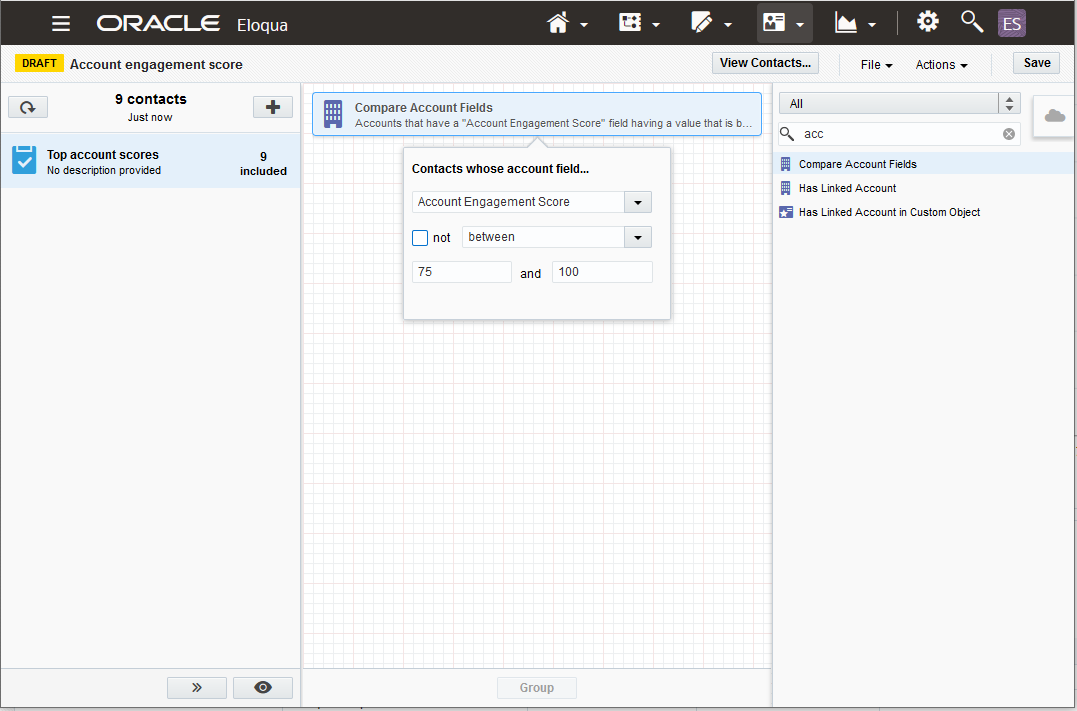The height and width of the screenshot is (711, 1077).
Task: Click the cloud icon on right panel
Action: 1054,116
